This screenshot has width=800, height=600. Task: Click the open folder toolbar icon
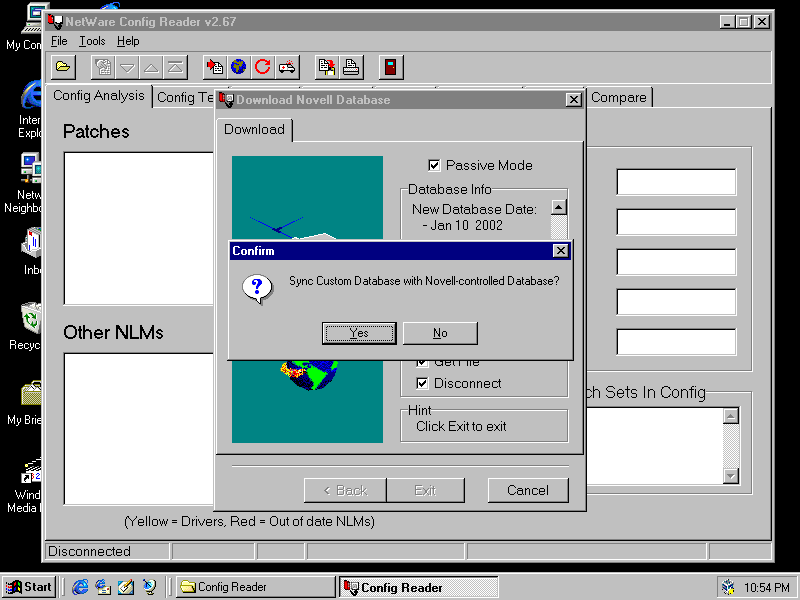point(63,67)
